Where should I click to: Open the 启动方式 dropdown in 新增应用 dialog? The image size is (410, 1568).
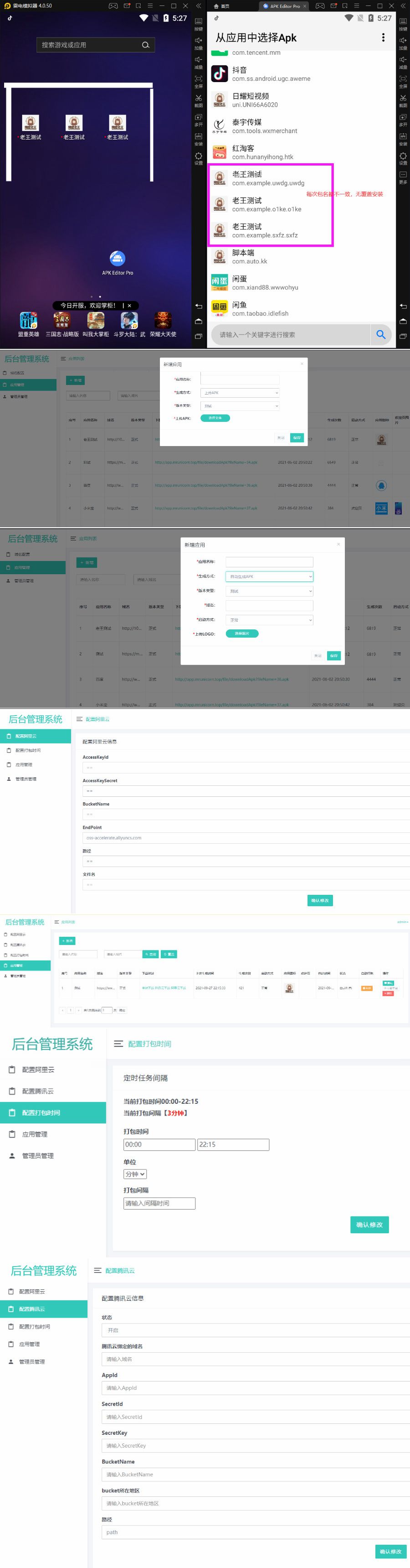click(269, 620)
